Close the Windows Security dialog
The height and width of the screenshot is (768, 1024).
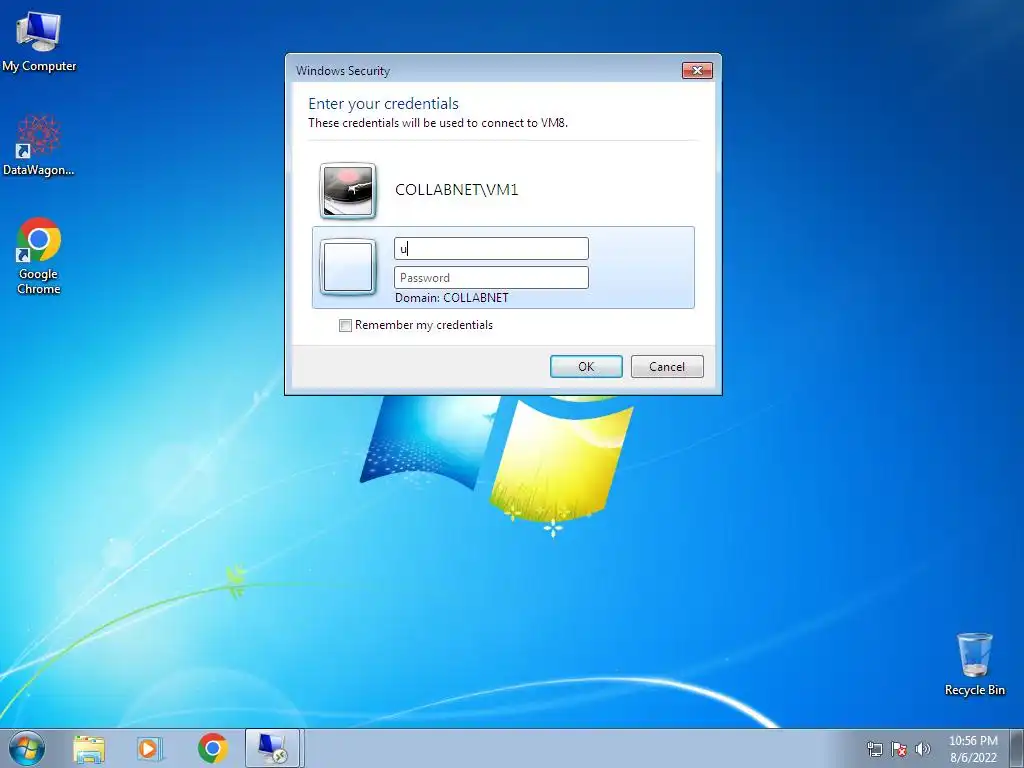click(x=697, y=71)
